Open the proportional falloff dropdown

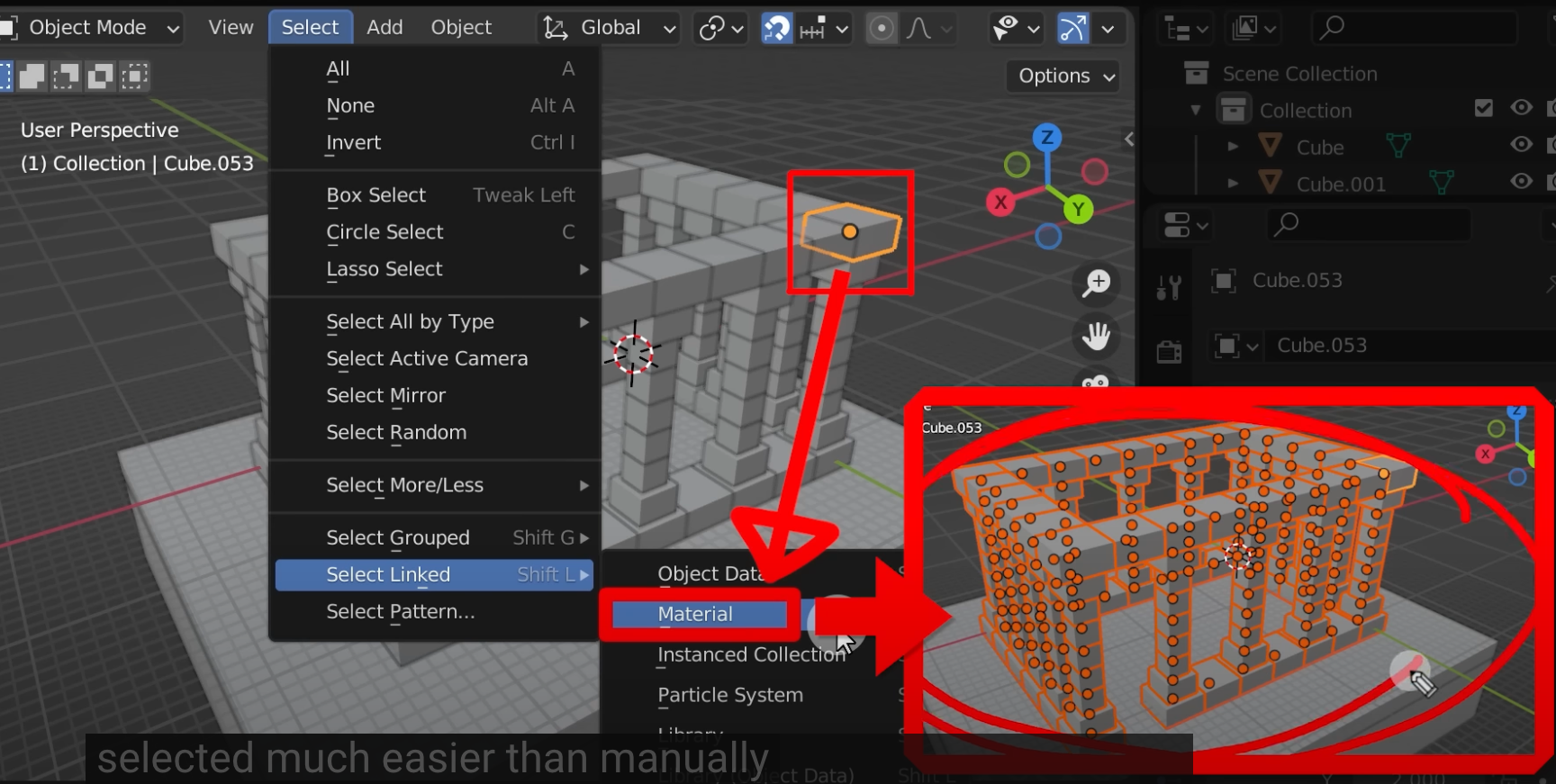click(928, 28)
